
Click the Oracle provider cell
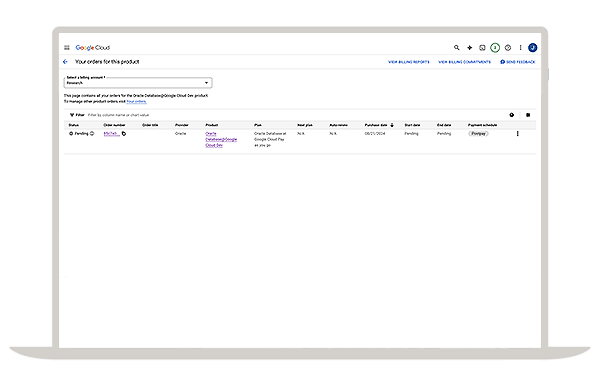click(x=181, y=134)
